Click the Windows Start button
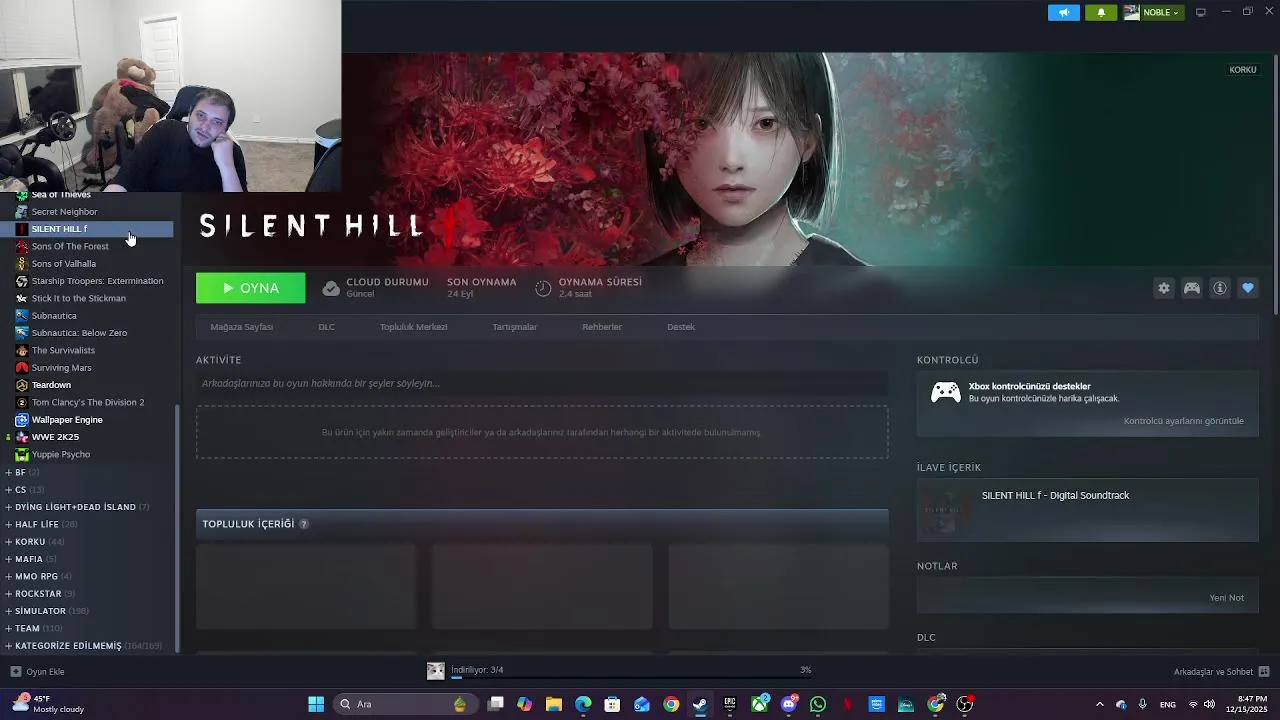1280x720 pixels. pos(316,704)
